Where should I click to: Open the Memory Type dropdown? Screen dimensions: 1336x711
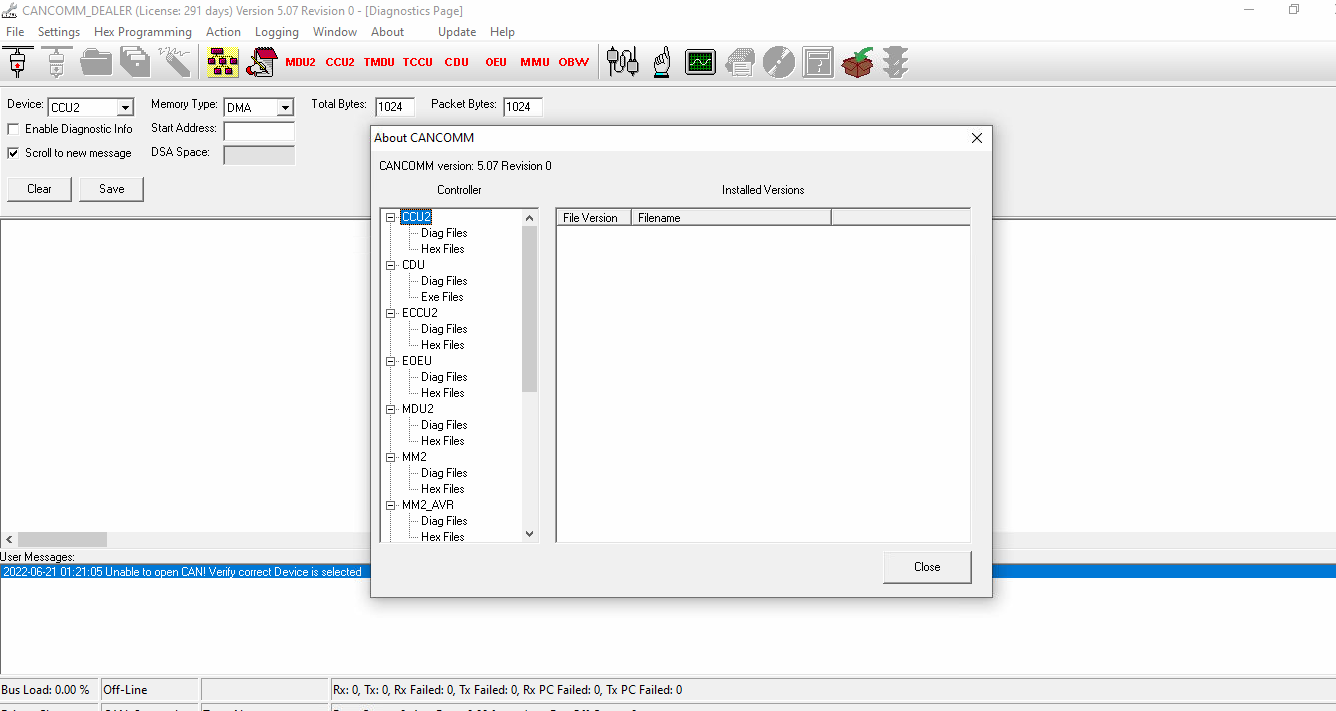pyautogui.click(x=286, y=106)
